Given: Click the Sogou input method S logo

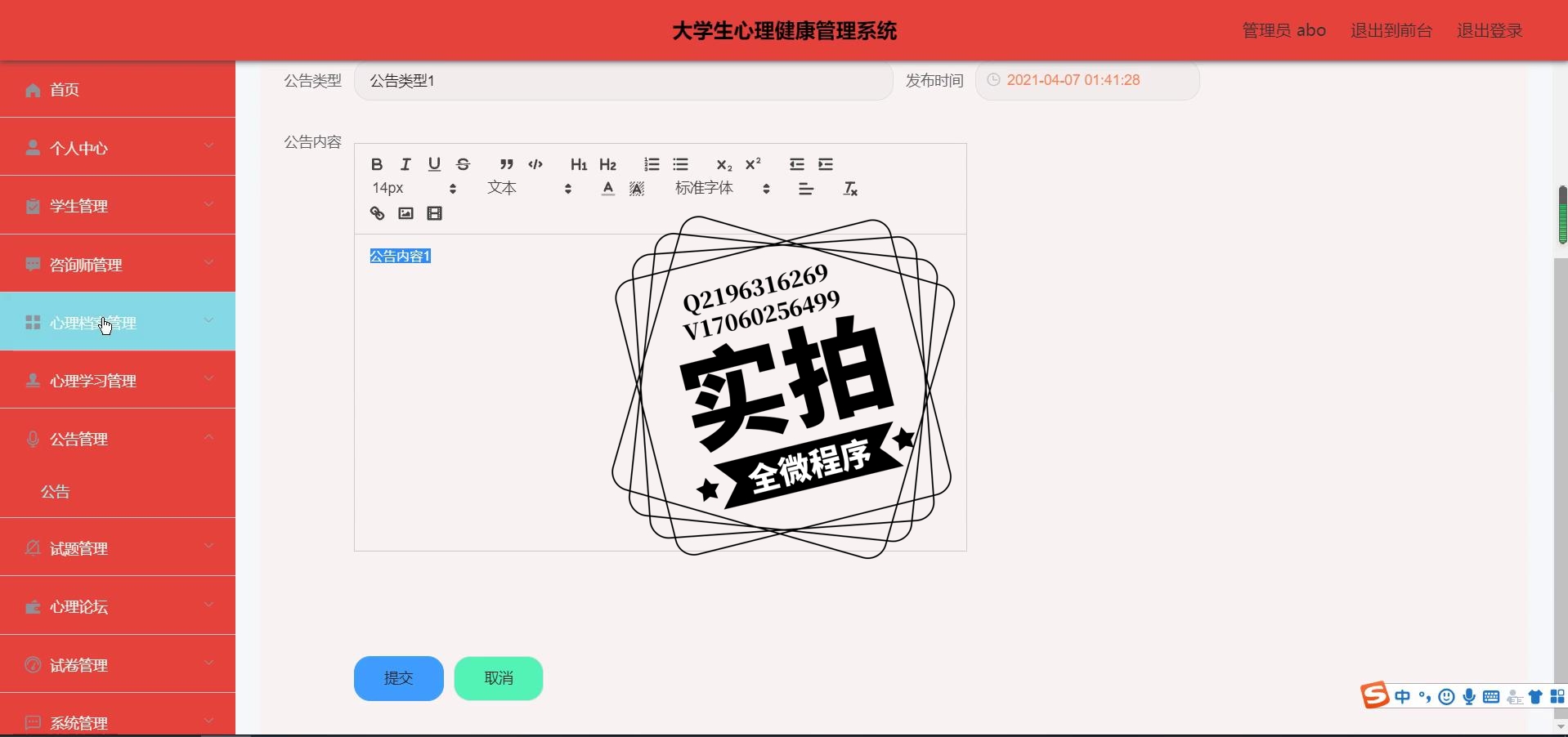Looking at the screenshot, I should coord(1375,695).
